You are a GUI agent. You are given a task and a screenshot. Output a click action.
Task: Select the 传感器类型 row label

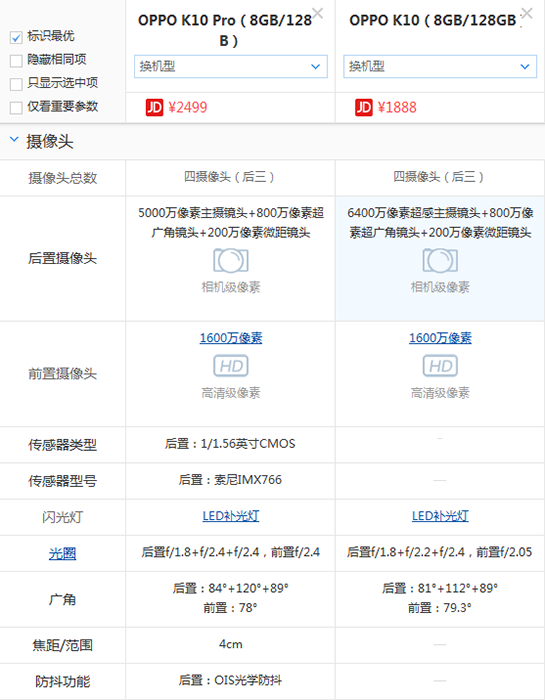pyautogui.click(x=62, y=445)
